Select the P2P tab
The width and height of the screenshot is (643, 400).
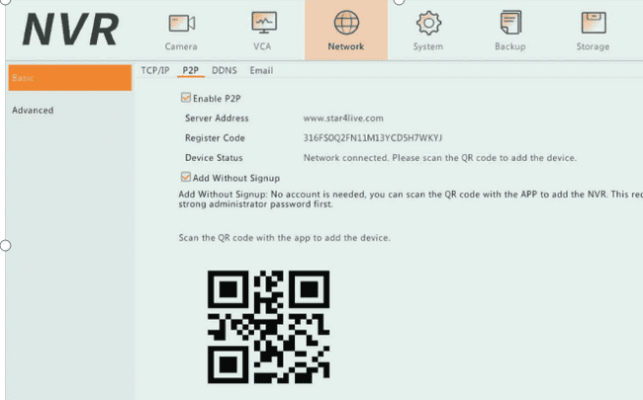[191, 70]
